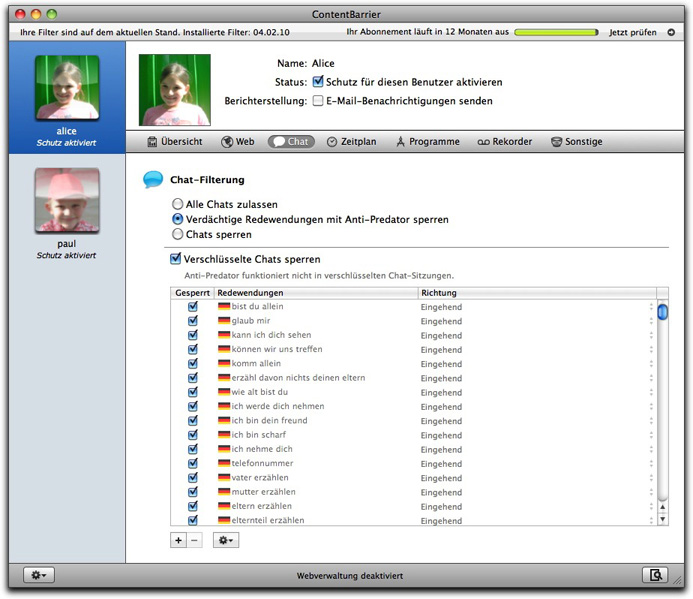Sort by Redewendungen column header

coord(316,293)
